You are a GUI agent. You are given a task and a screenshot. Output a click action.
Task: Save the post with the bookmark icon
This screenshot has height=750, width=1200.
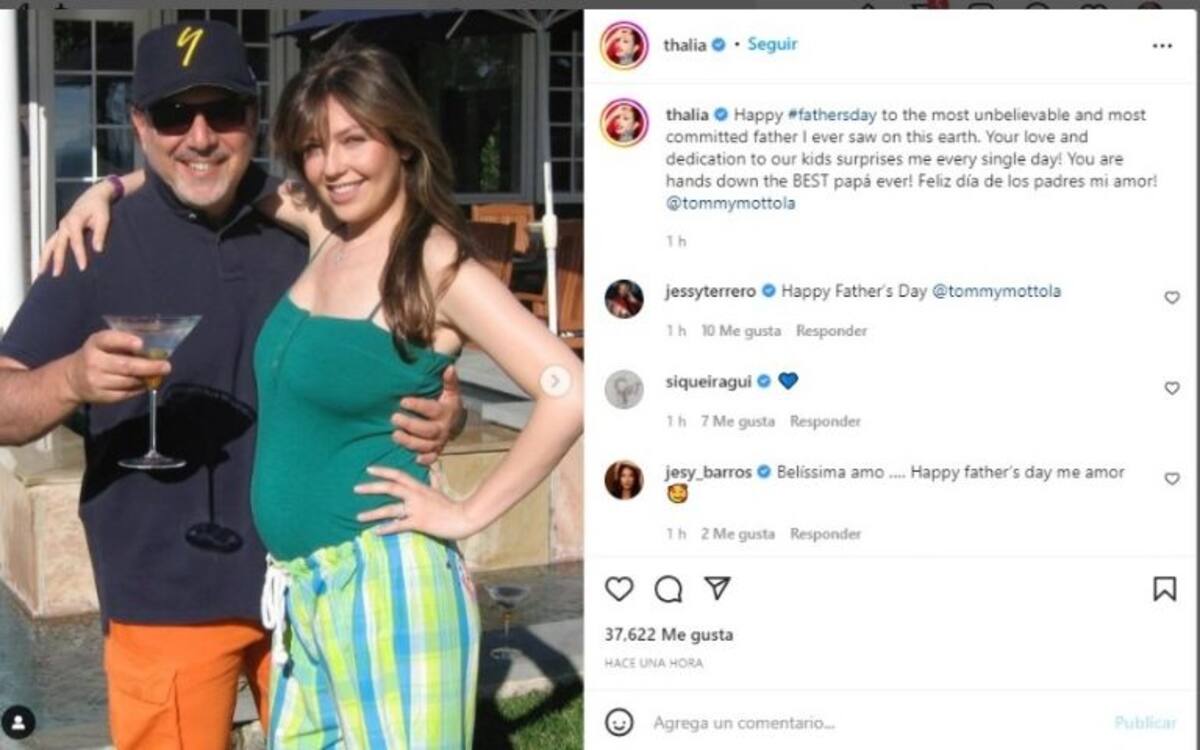[1165, 589]
